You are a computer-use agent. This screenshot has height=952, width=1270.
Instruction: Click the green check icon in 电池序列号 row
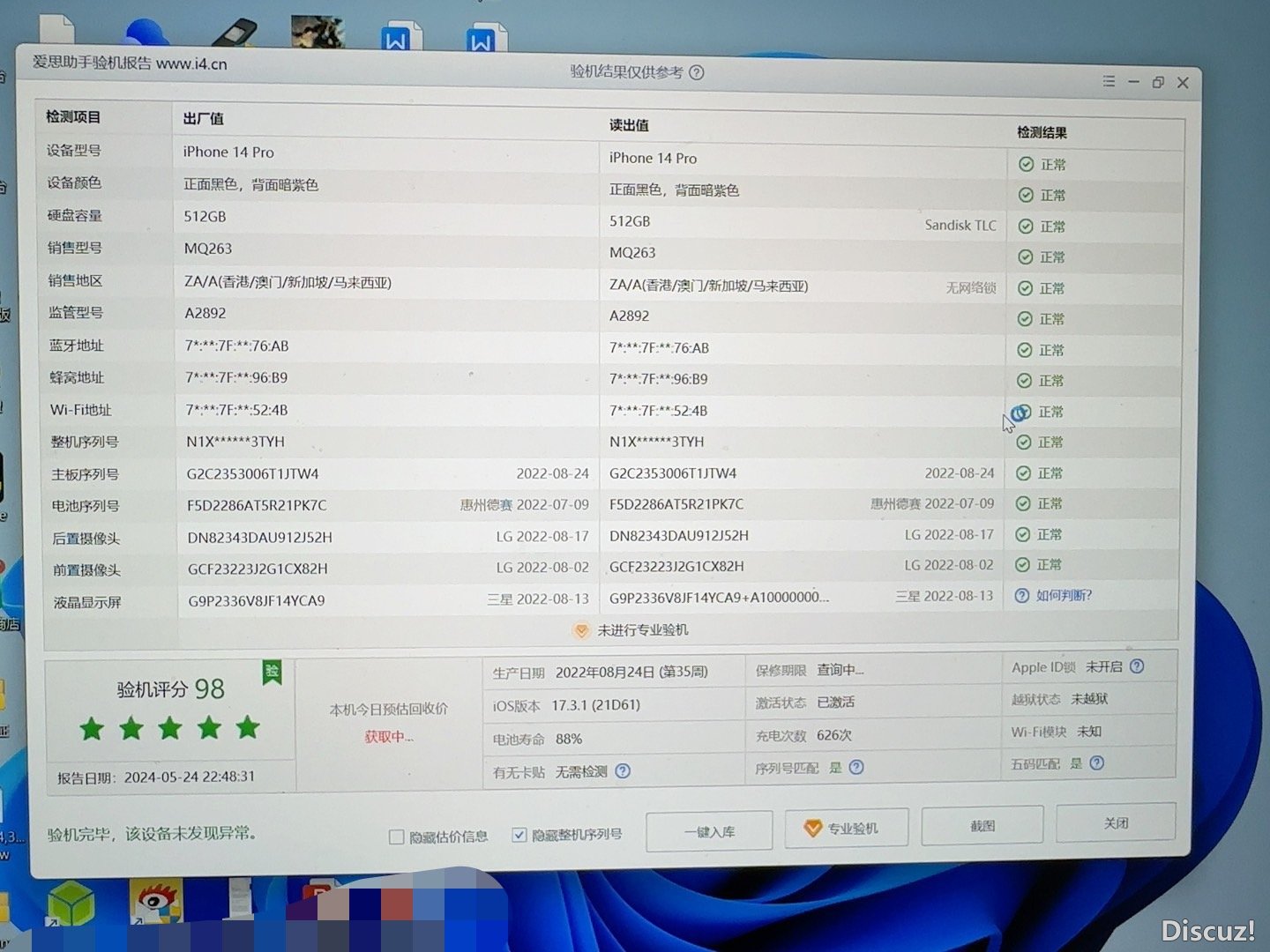pos(1023,504)
